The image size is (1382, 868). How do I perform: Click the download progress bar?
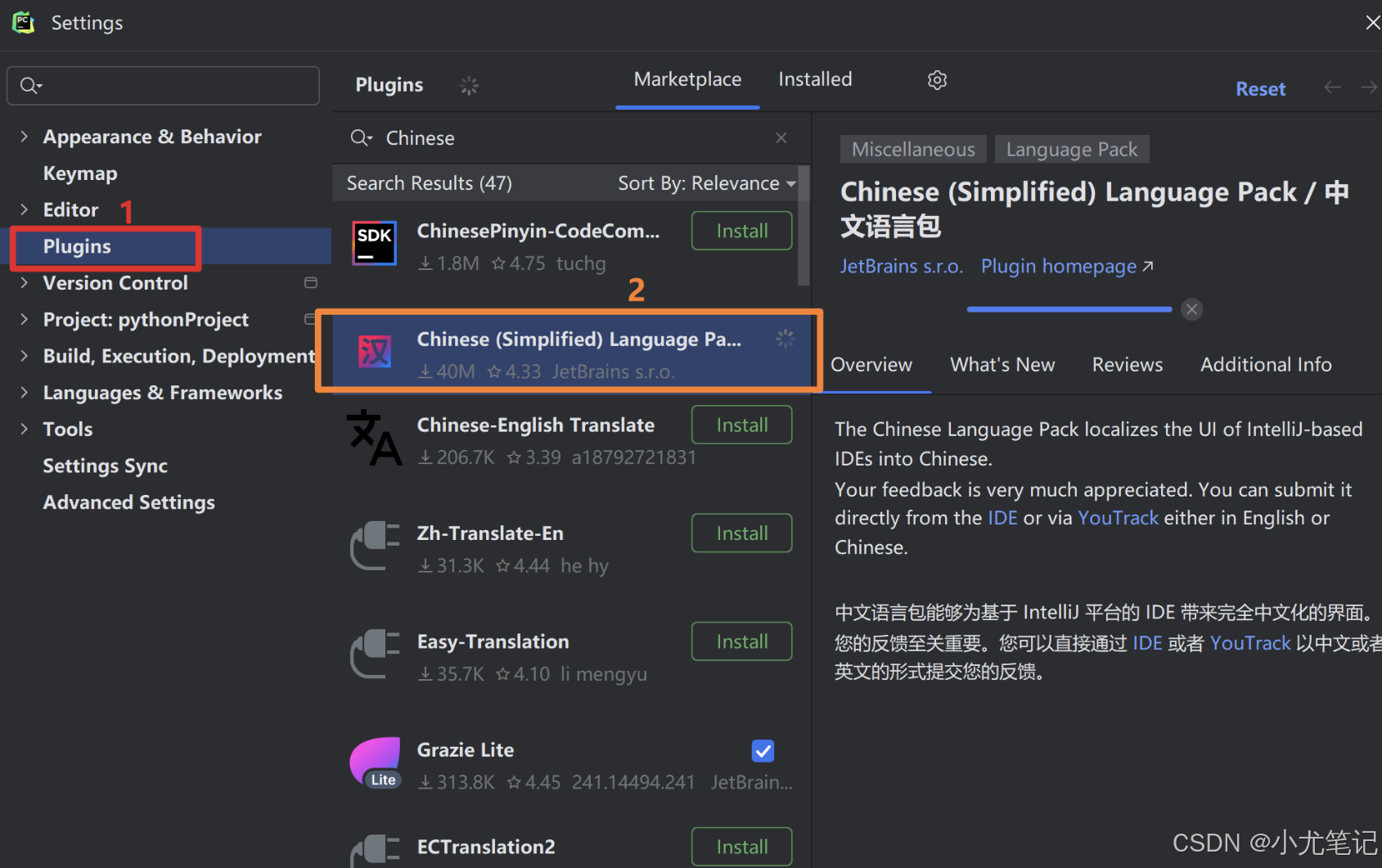(1069, 309)
